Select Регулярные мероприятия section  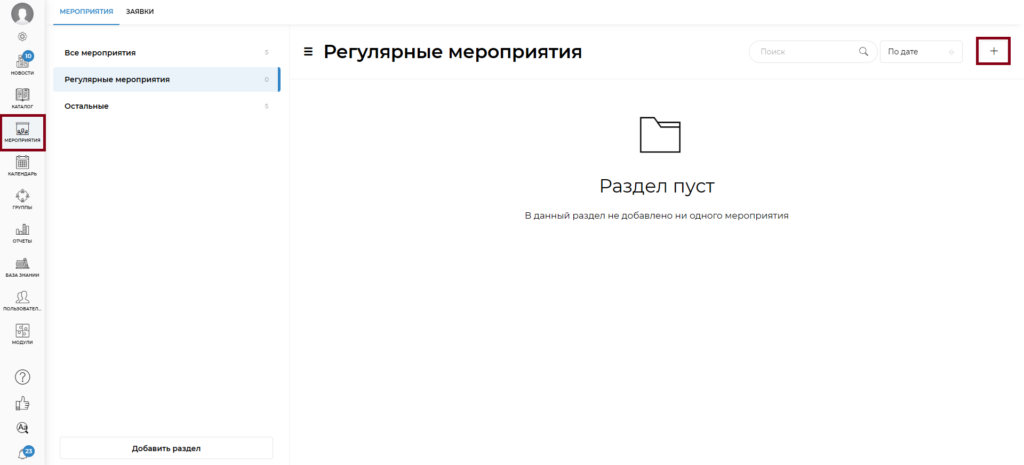coord(167,79)
